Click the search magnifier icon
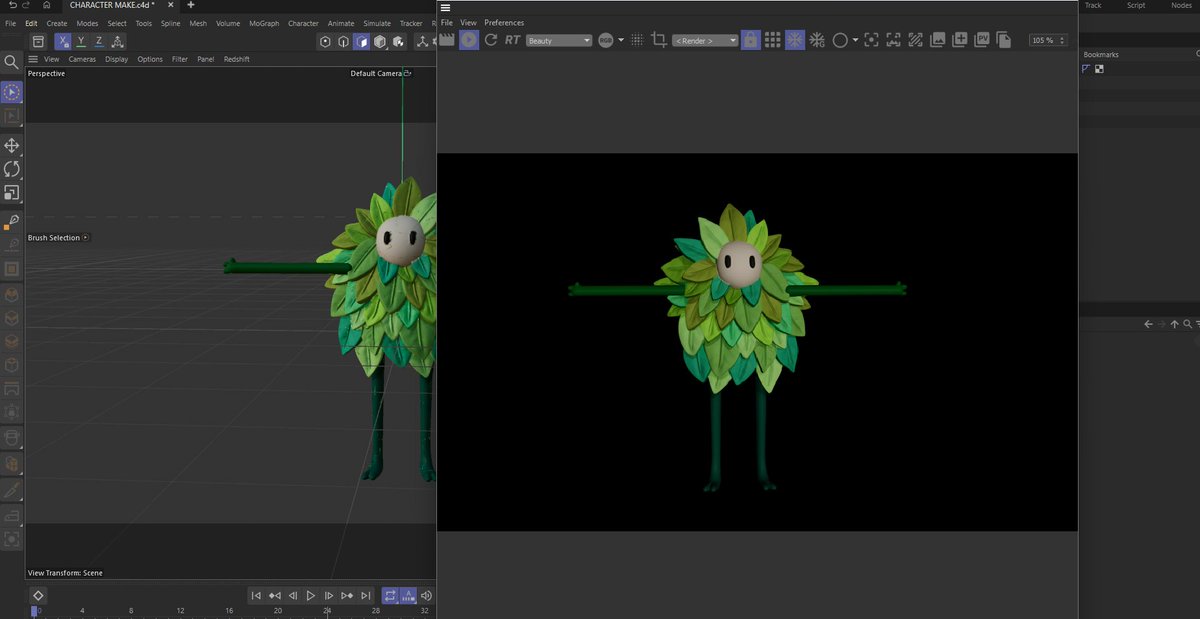 [x=12, y=62]
